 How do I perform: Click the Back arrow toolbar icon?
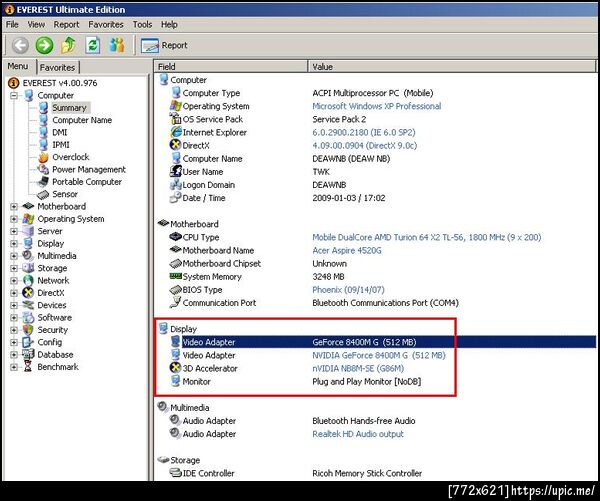click(20, 45)
